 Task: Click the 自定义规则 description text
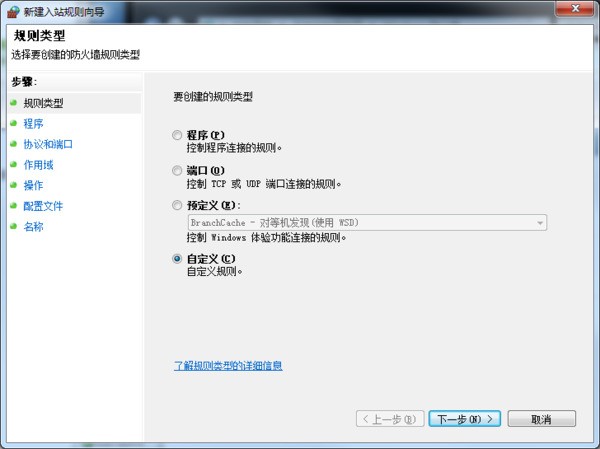coord(214,272)
